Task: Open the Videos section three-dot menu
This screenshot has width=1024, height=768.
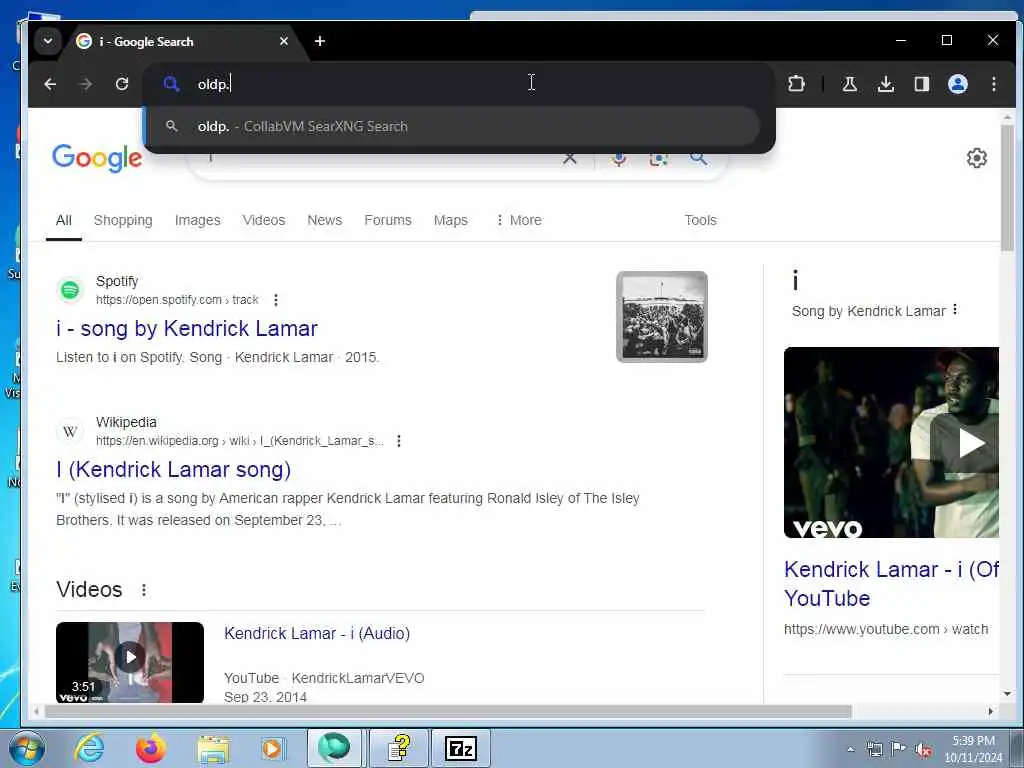Action: pyautogui.click(x=144, y=590)
